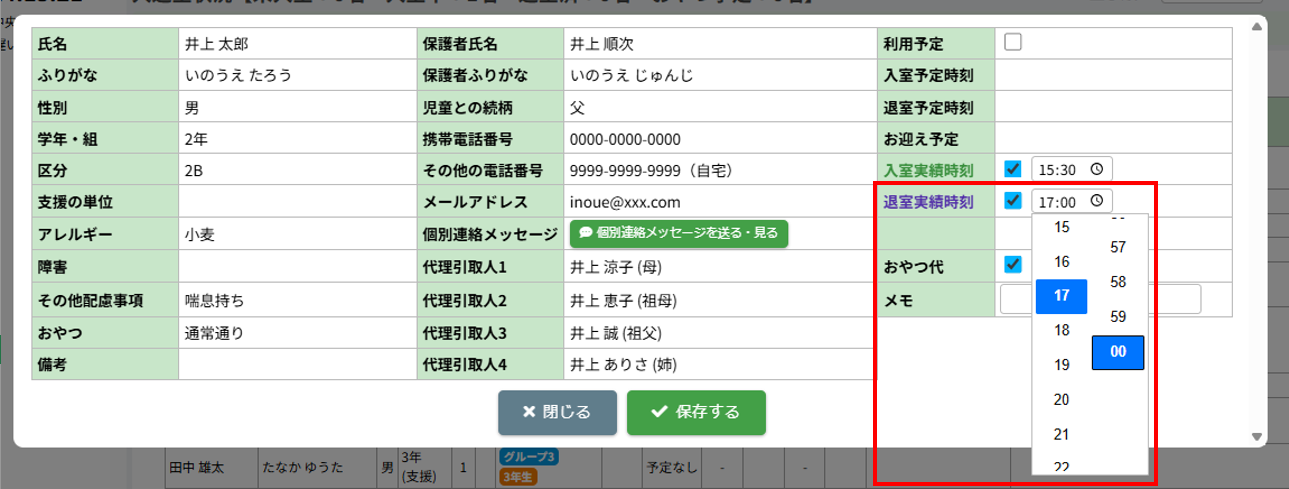1289x489 pixels.
Task: Choose hour 16 from the hour list
Action: pos(1062,262)
